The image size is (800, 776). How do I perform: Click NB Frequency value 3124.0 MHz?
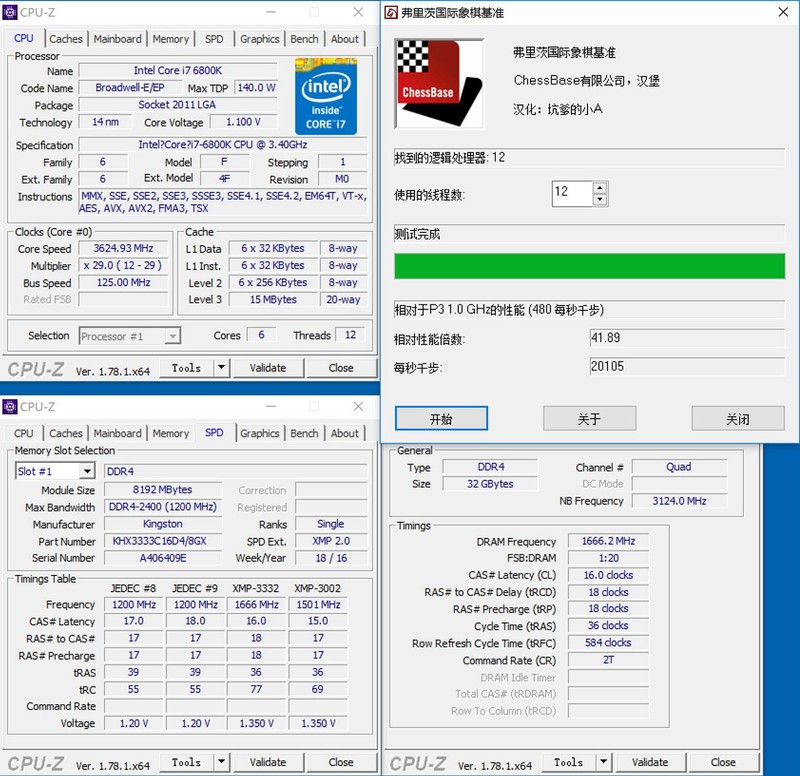(679, 500)
